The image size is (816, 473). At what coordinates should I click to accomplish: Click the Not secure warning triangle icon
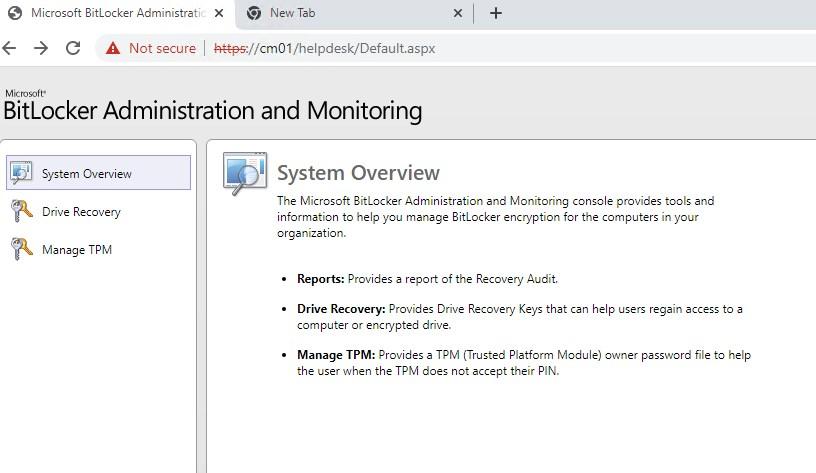tap(112, 48)
